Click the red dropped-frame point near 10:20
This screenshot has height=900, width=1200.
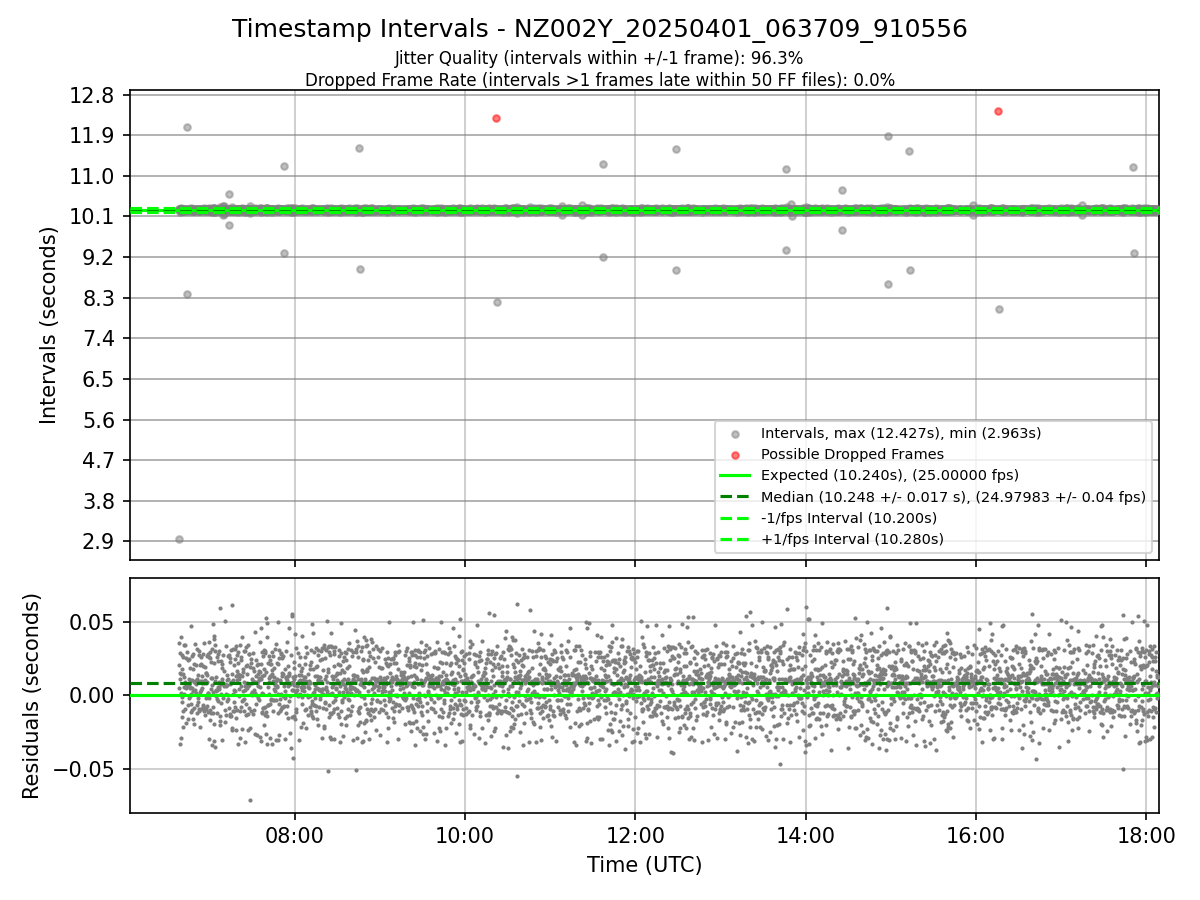click(x=496, y=118)
